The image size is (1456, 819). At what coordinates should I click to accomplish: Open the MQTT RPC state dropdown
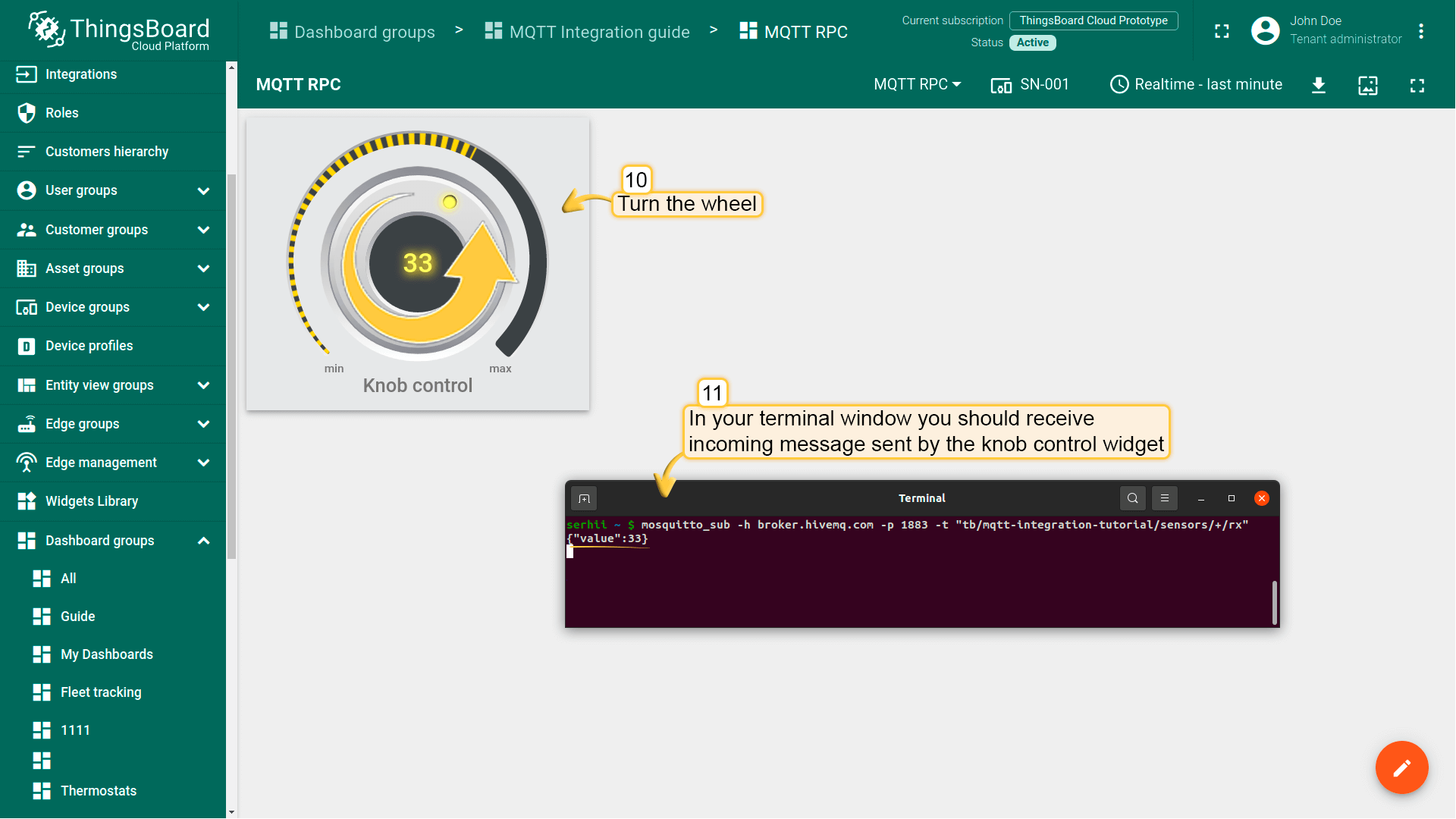tap(917, 84)
